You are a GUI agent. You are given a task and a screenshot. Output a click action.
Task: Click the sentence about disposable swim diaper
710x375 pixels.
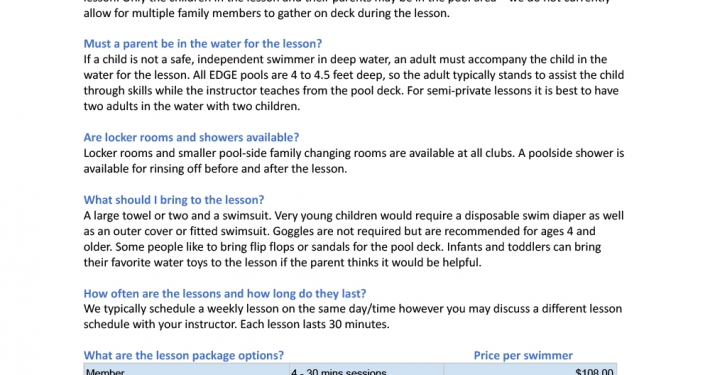coord(353,223)
